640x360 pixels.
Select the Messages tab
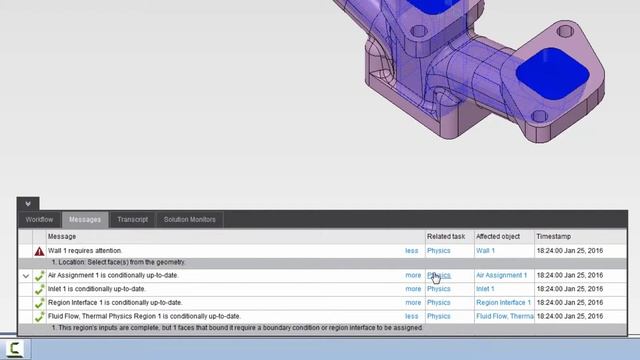(85, 220)
